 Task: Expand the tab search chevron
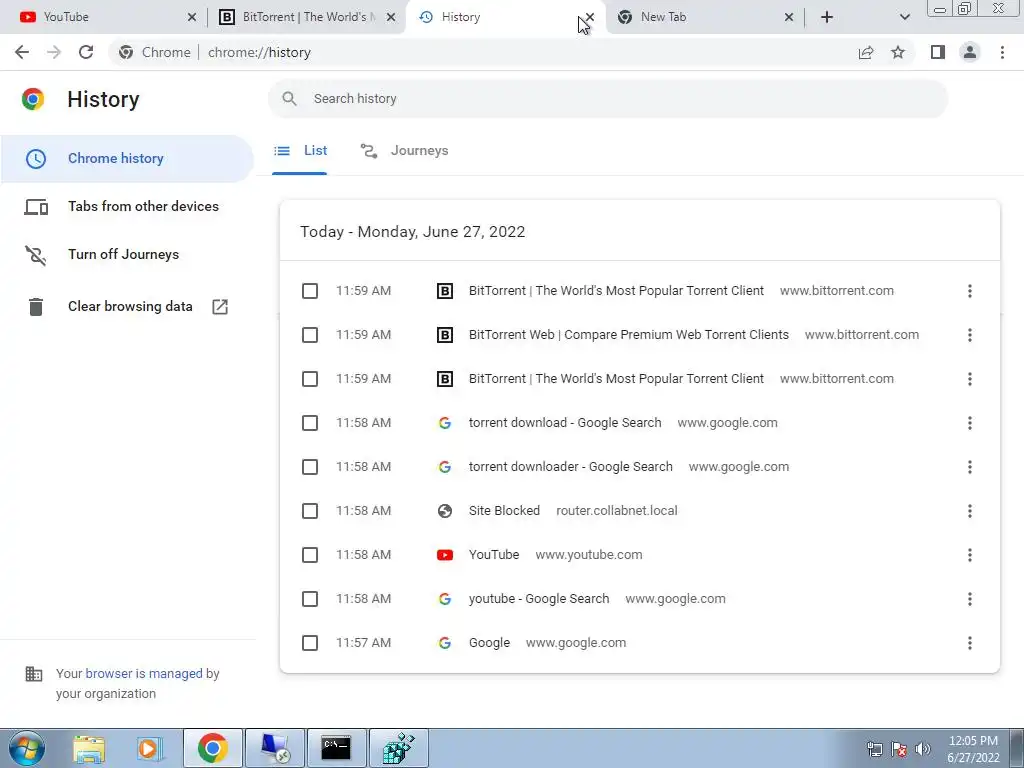point(904,17)
